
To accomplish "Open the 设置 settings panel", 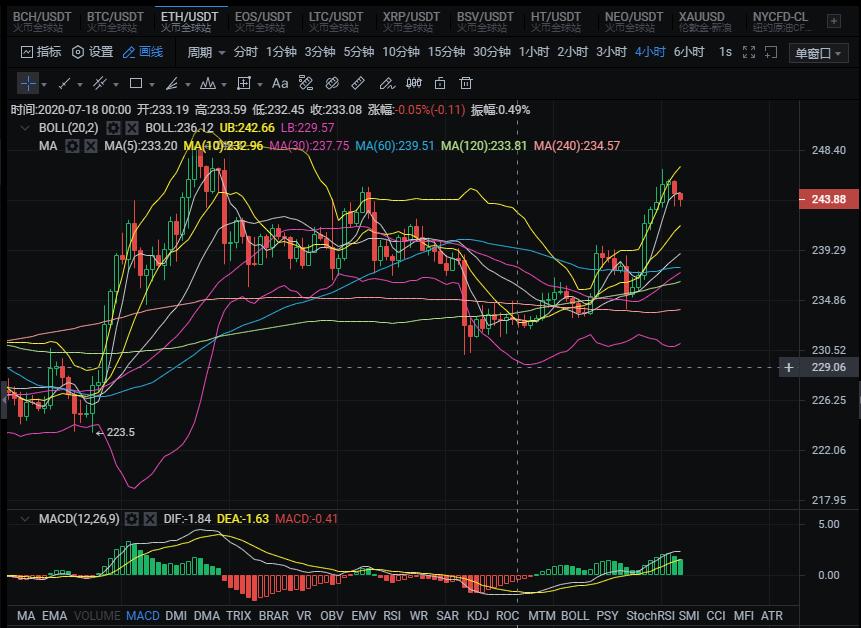I will click(93, 52).
